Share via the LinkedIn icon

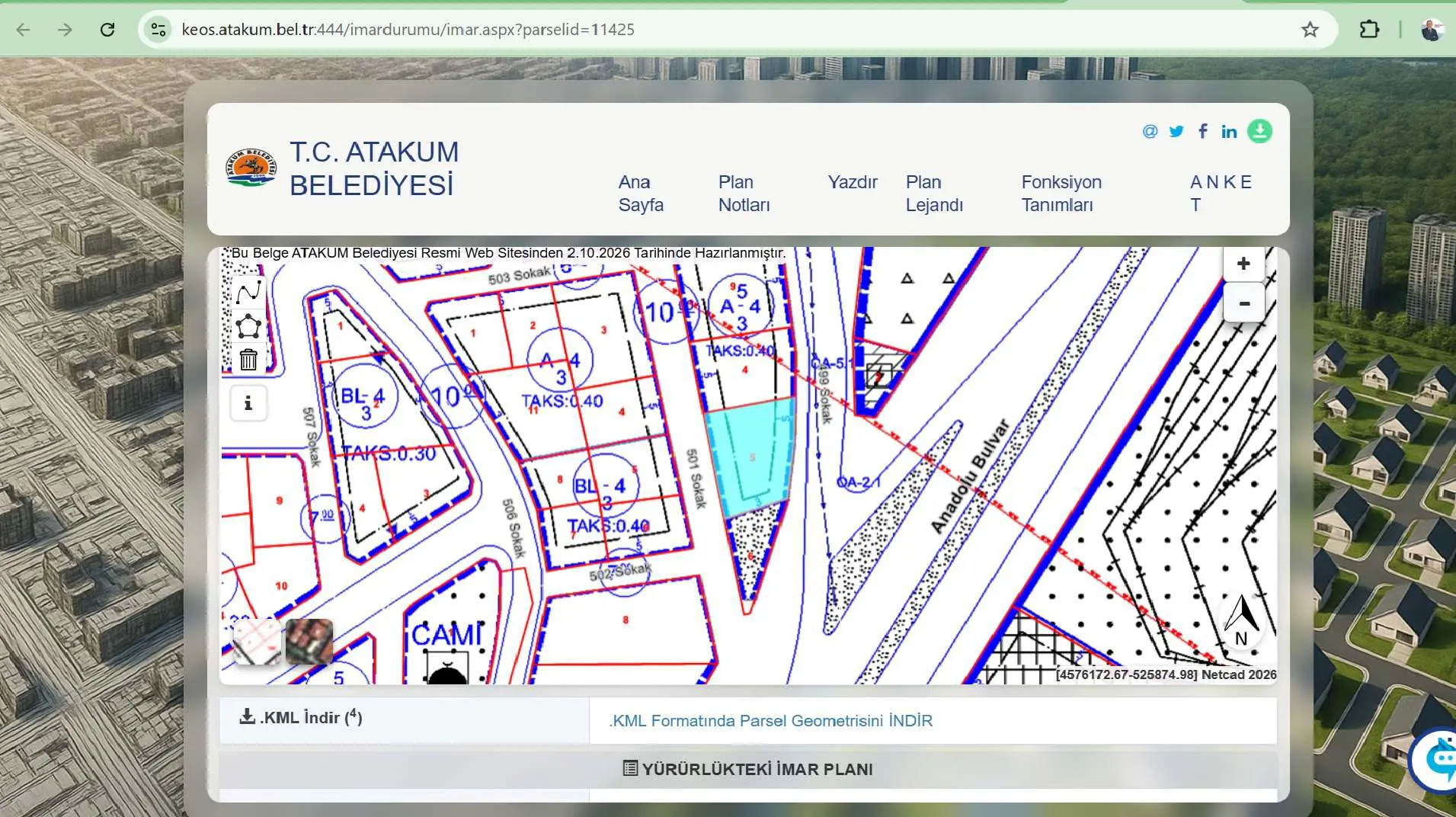[x=1228, y=131]
